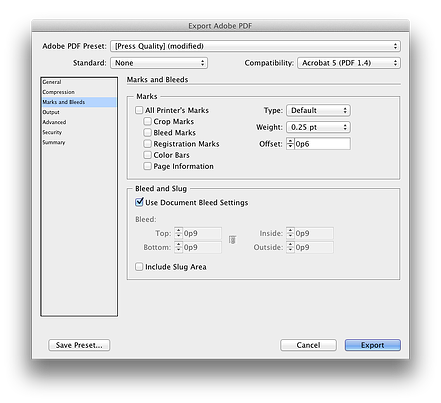Click the Inside bleed field

click(x=314, y=233)
